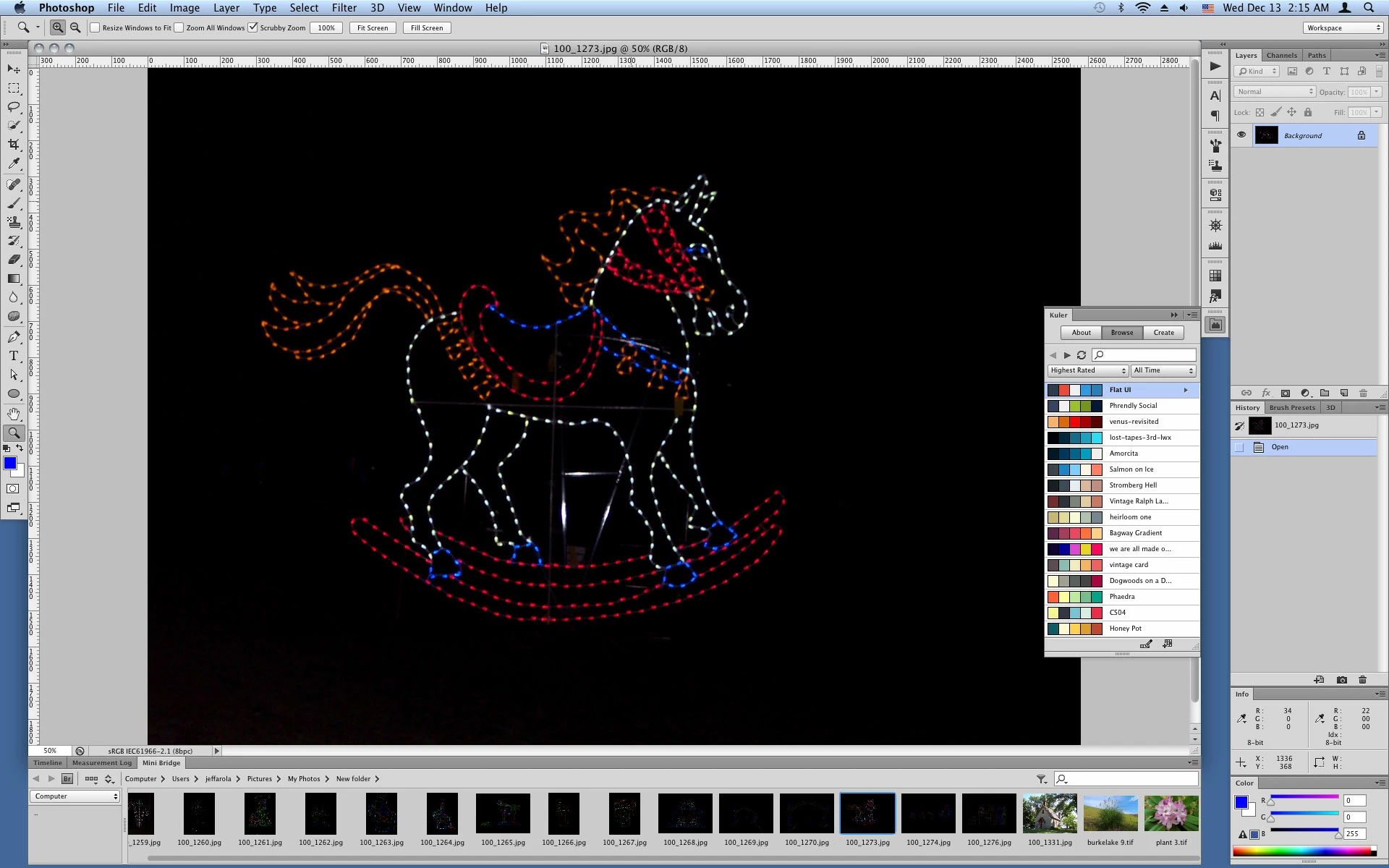Image resolution: width=1389 pixels, height=868 pixels.
Task: Click the blue foreground color swatch
Action: pos(10,464)
